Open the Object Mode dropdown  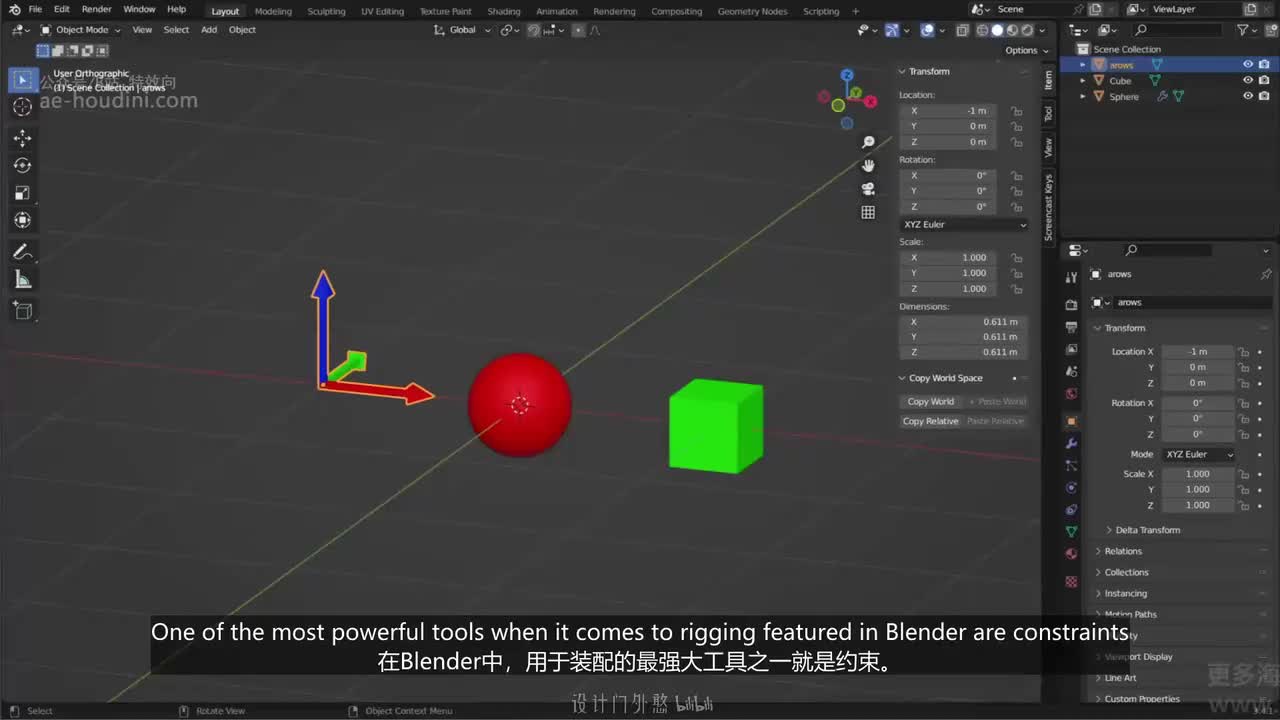click(80, 30)
